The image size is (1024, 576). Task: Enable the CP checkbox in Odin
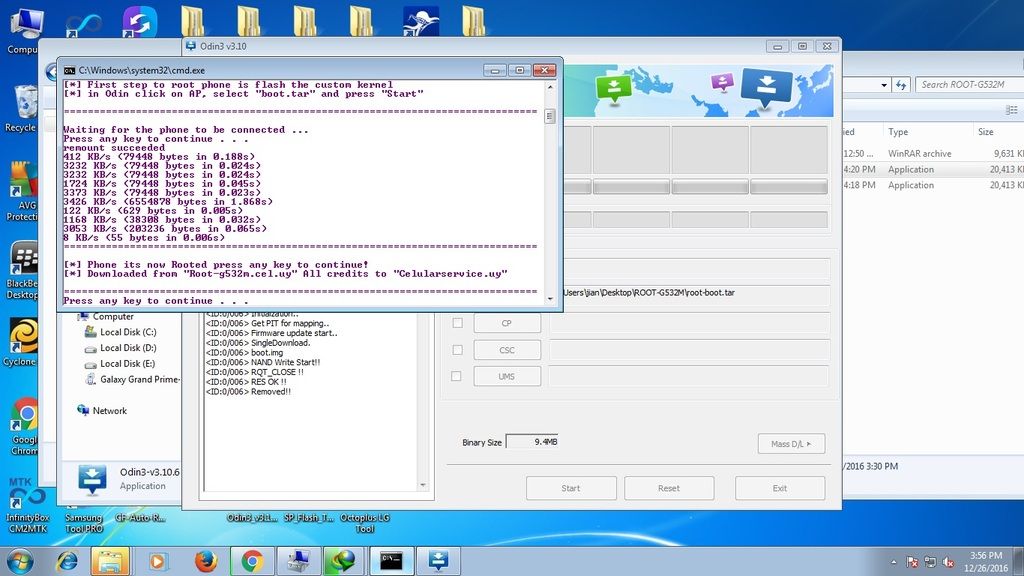tap(457, 323)
